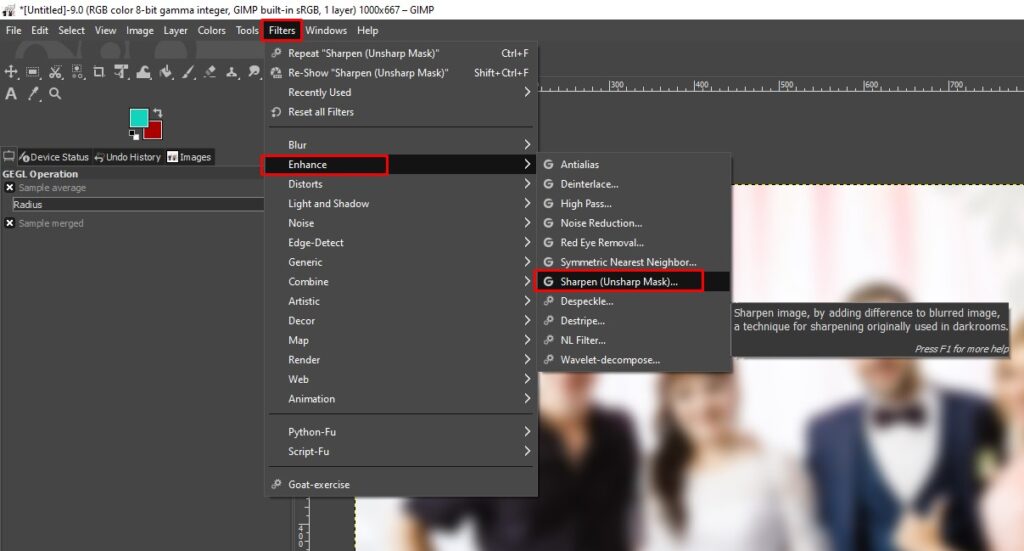This screenshot has height=551, width=1024.
Task: Select the Color Picker eyedropper tool
Action: tap(33, 93)
